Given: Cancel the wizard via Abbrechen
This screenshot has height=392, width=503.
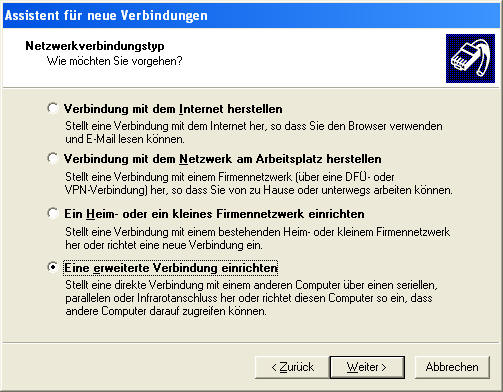Looking at the screenshot, I should 452,367.
